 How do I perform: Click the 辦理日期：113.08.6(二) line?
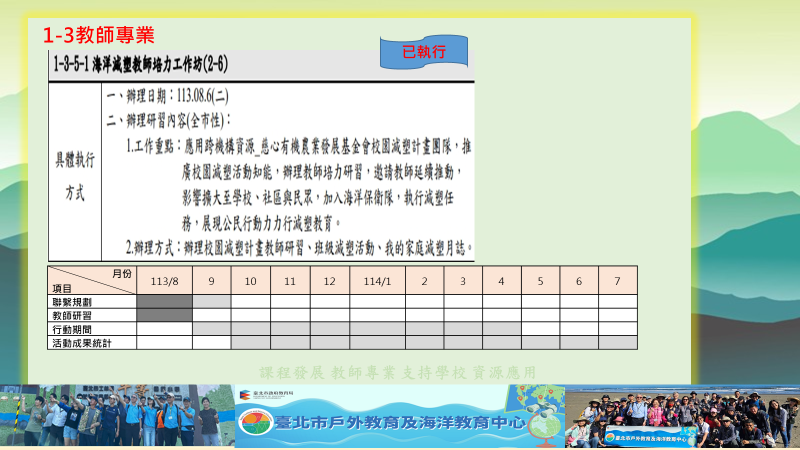(167, 96)
